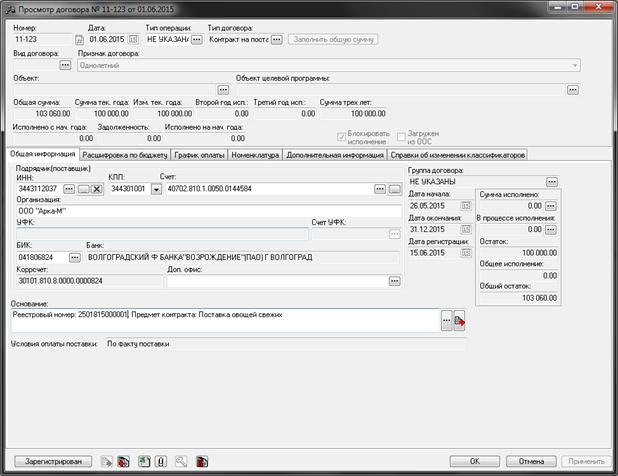This screenshot has height=476, width=618.
Task: Click the clear (X) button beside ИНН
Action: click(97, 188)
